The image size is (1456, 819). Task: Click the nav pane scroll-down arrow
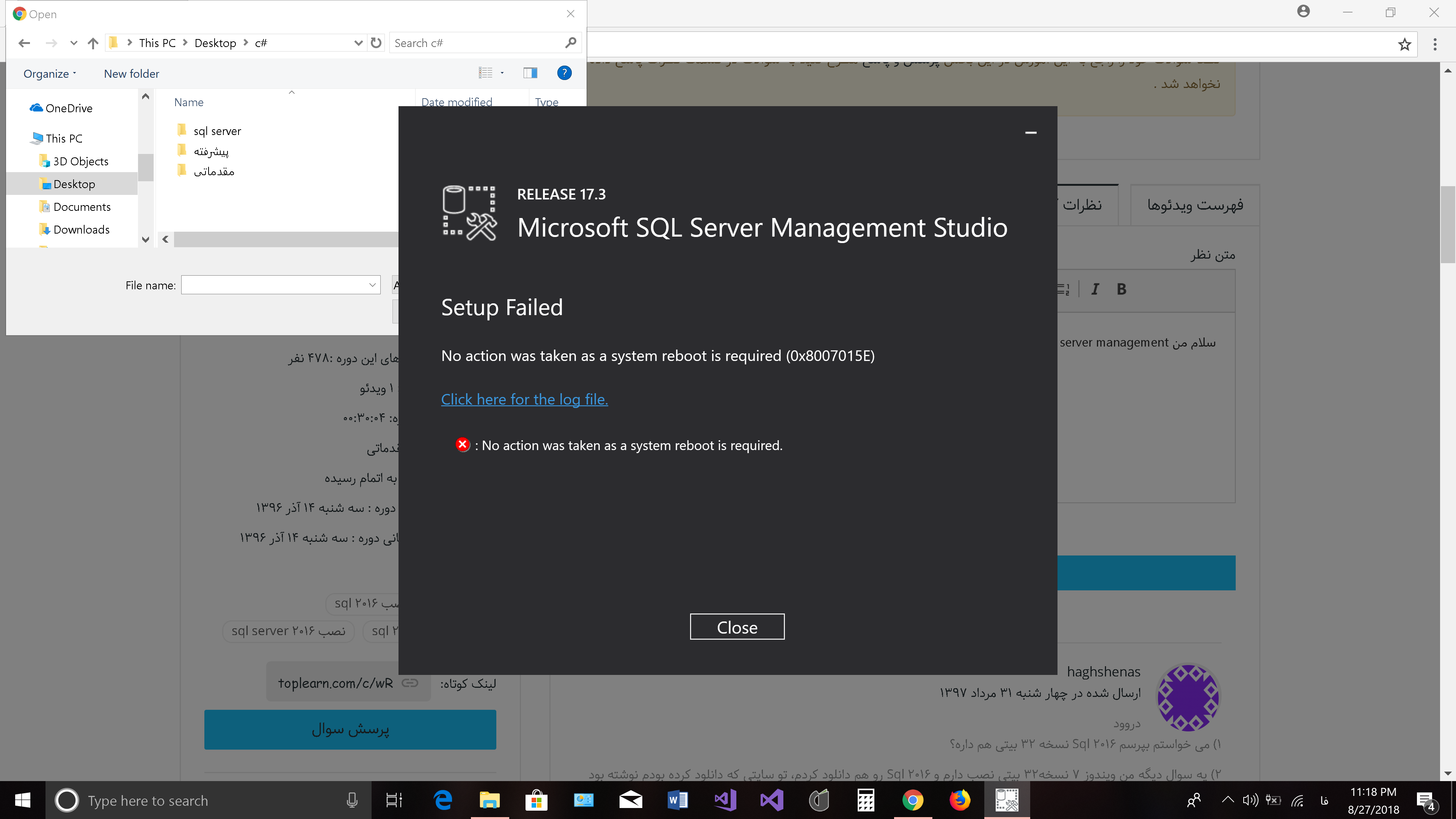145,240
